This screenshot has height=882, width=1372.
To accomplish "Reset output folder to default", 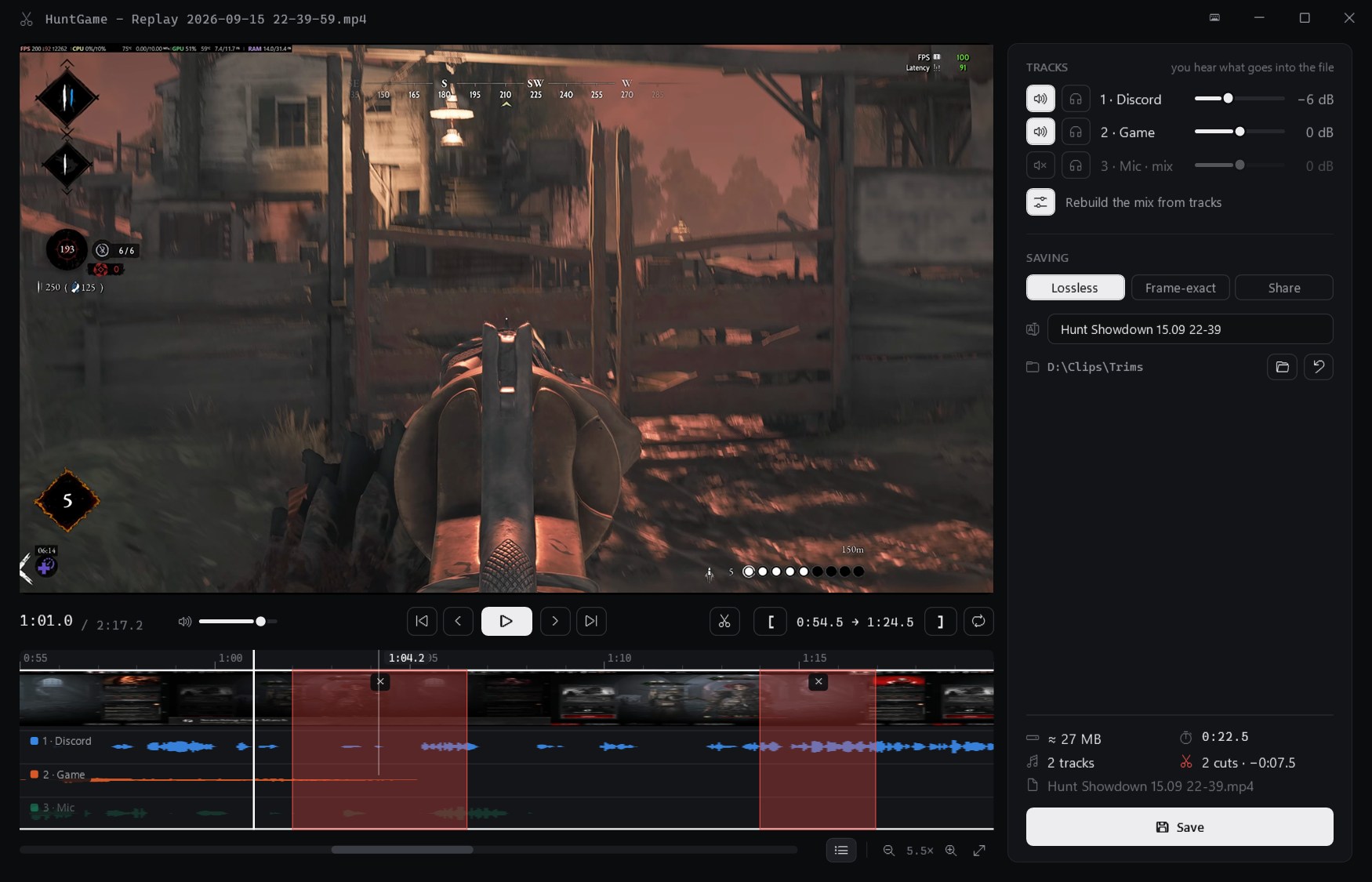I will [x=1319, y=367].
